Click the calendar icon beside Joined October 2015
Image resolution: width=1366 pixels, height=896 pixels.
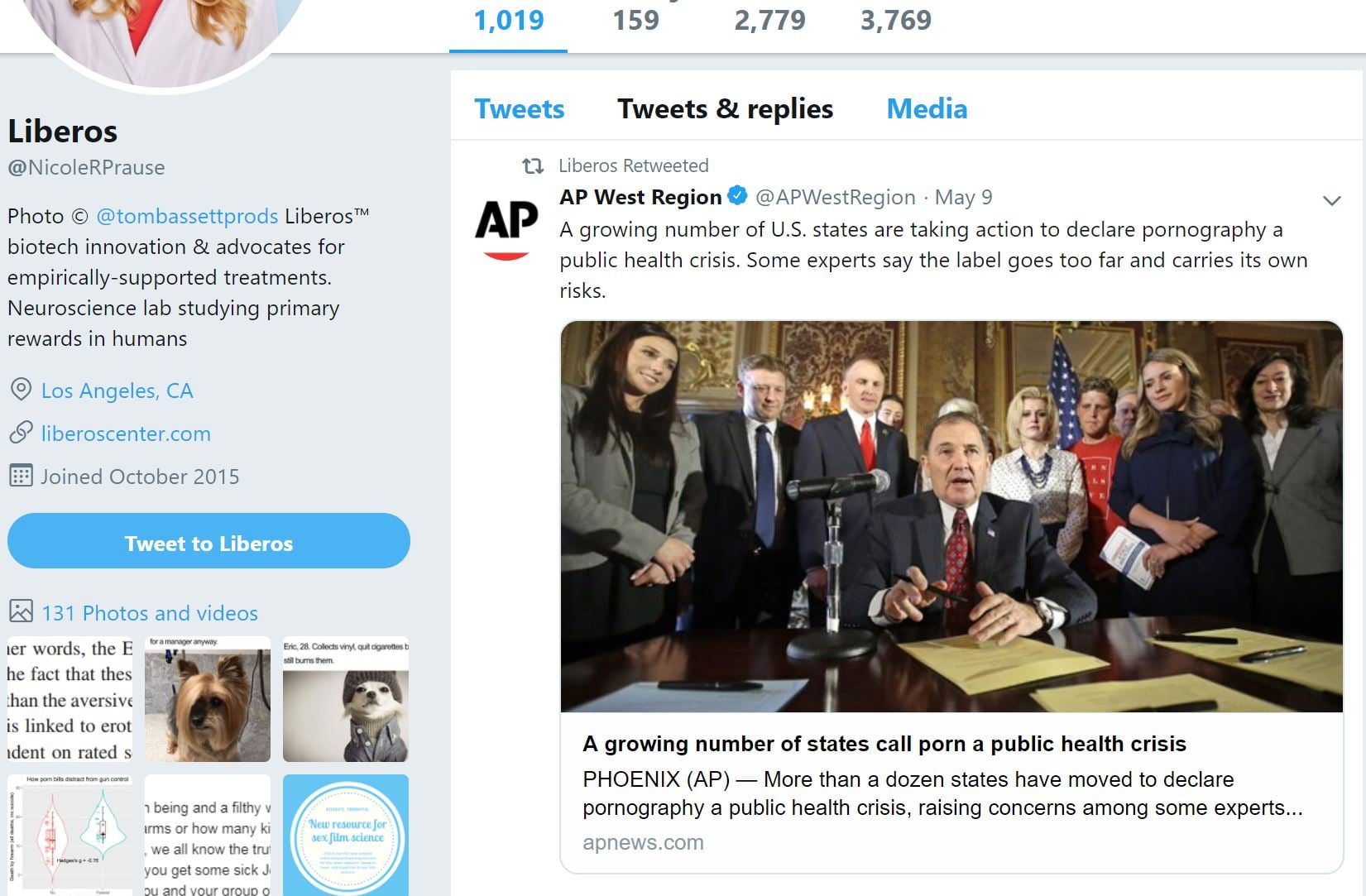pyautogui.click(x=21, y=476)
